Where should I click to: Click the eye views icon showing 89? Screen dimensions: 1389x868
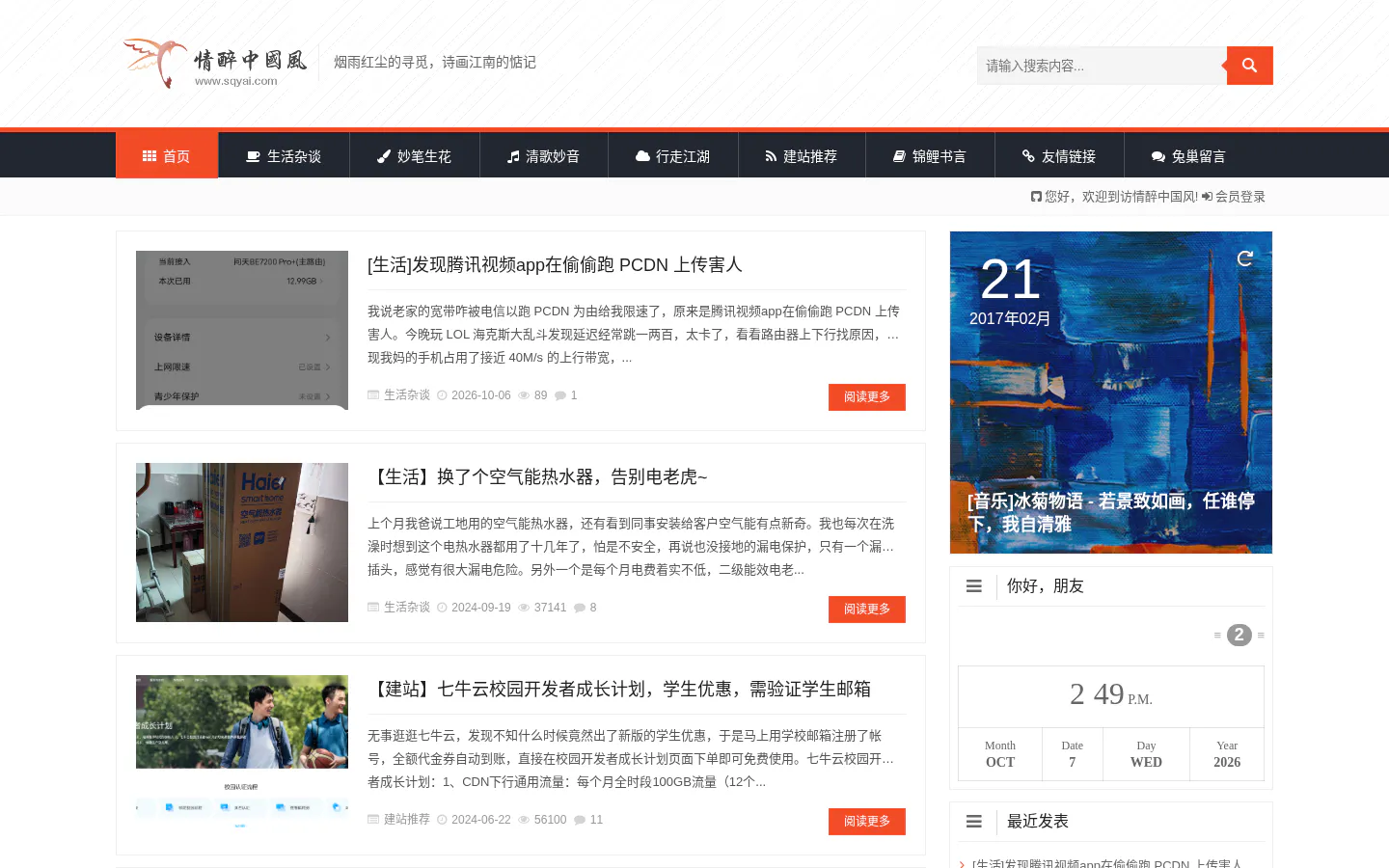point(524,395)
